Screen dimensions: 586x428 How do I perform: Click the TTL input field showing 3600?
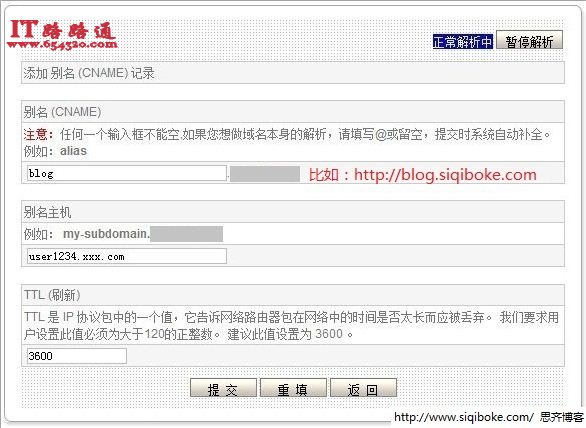pos(77,355)
